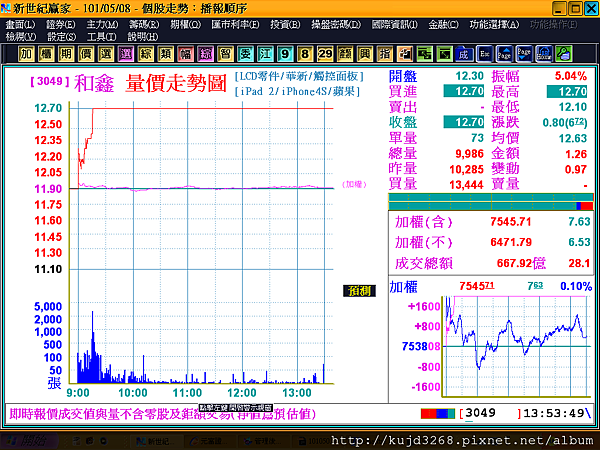Click the Page Up toolbar icon

click(504, 54)
